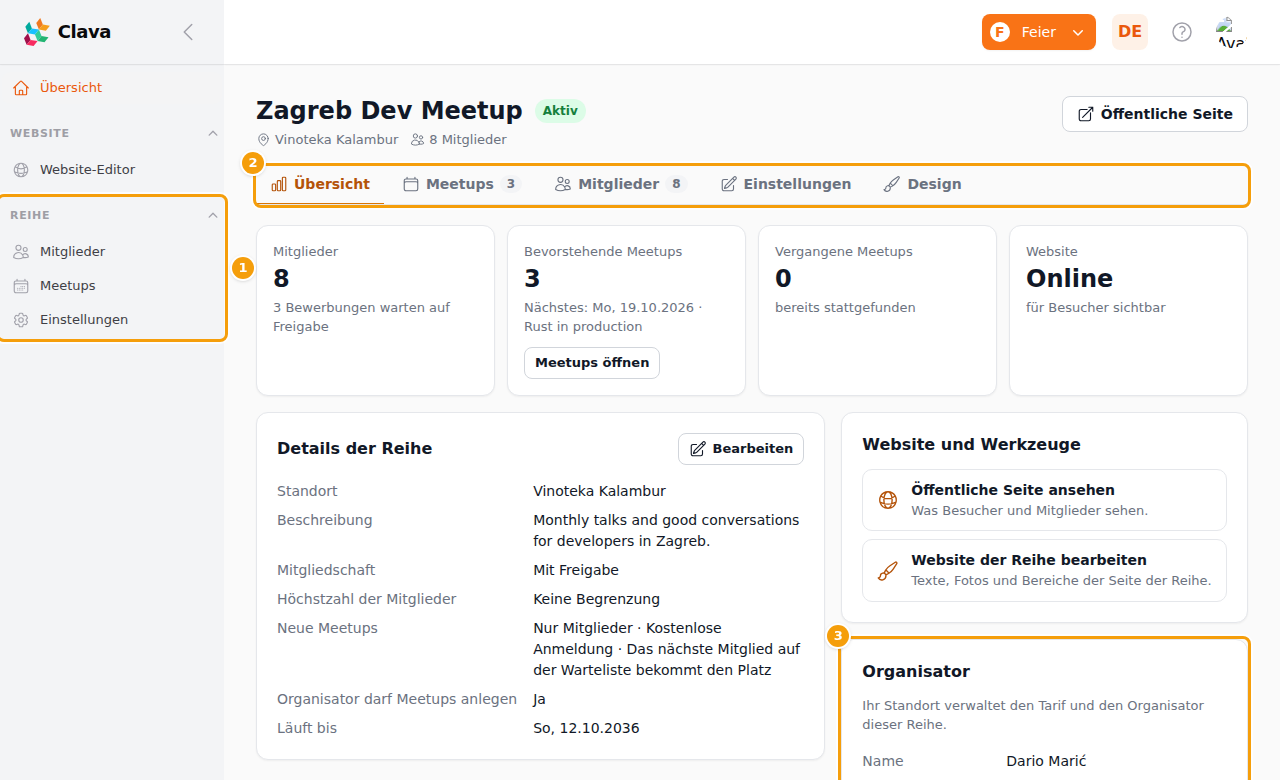Collapse the sidebar with the chevron arrow
This screenshot has height=780, width=1280.
[x=188, y=32]
